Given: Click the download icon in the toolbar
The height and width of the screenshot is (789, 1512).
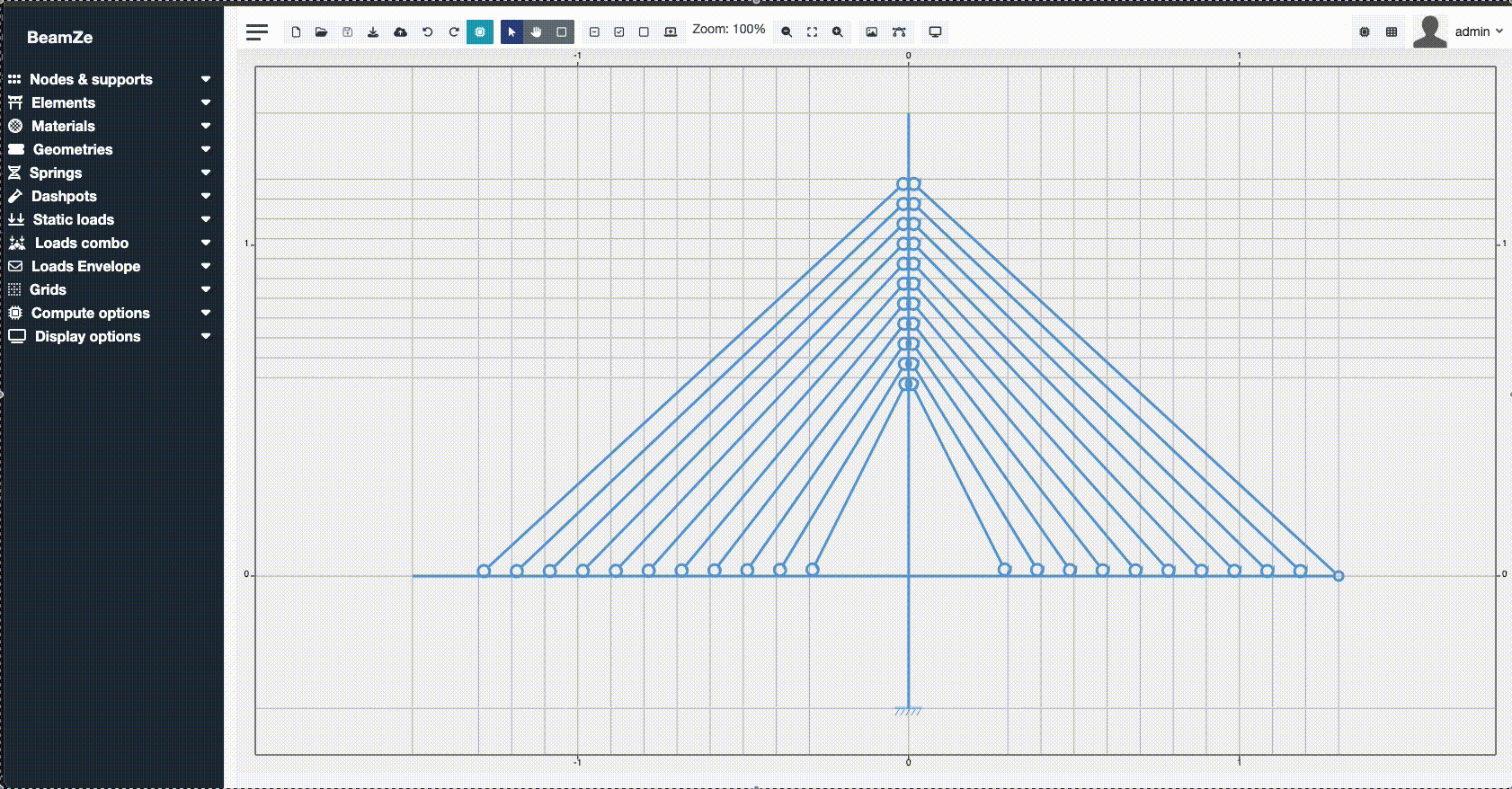Looking at the screenshot, I should (x=373, y=32).
